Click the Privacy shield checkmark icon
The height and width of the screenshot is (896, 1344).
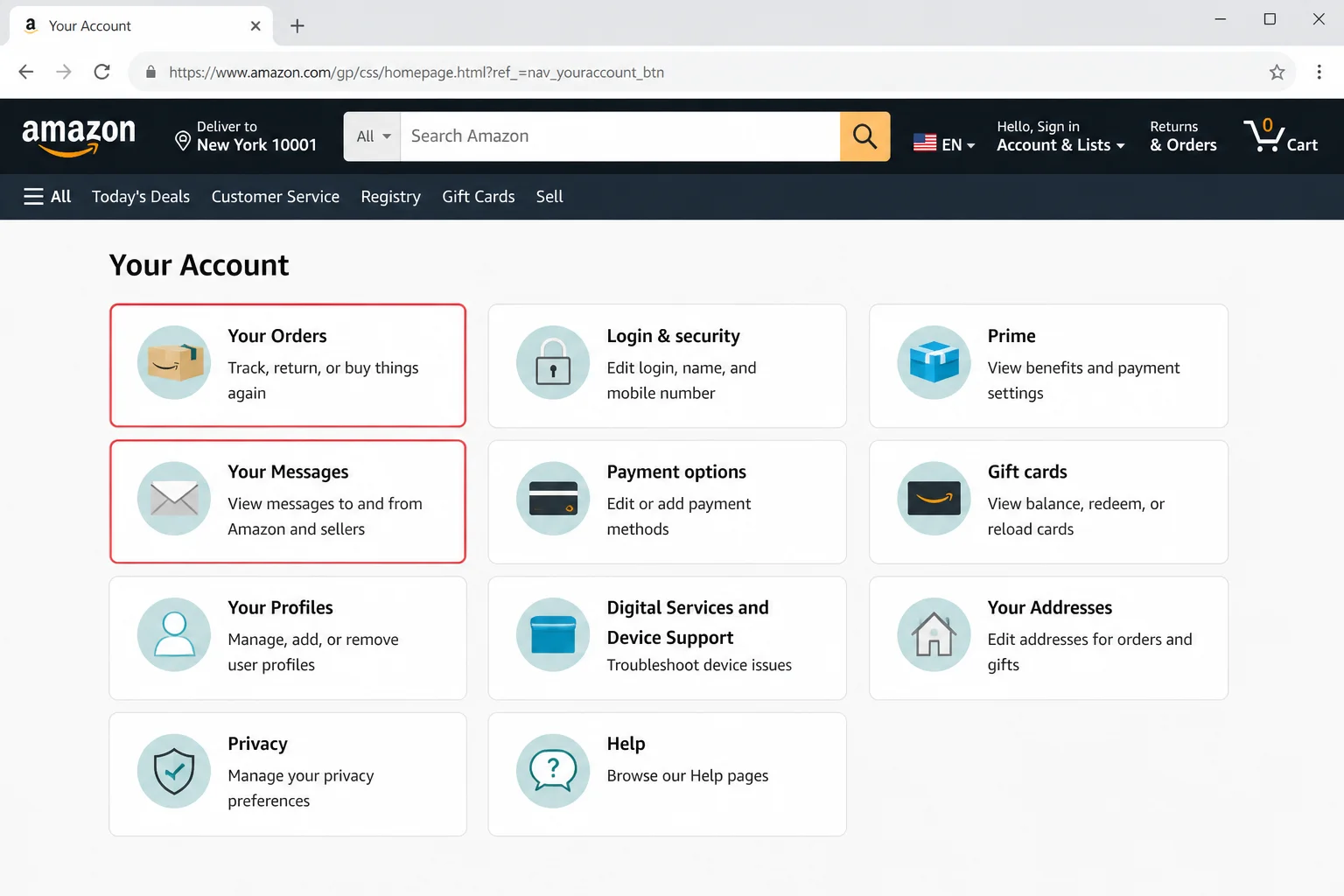click(174, 771)
